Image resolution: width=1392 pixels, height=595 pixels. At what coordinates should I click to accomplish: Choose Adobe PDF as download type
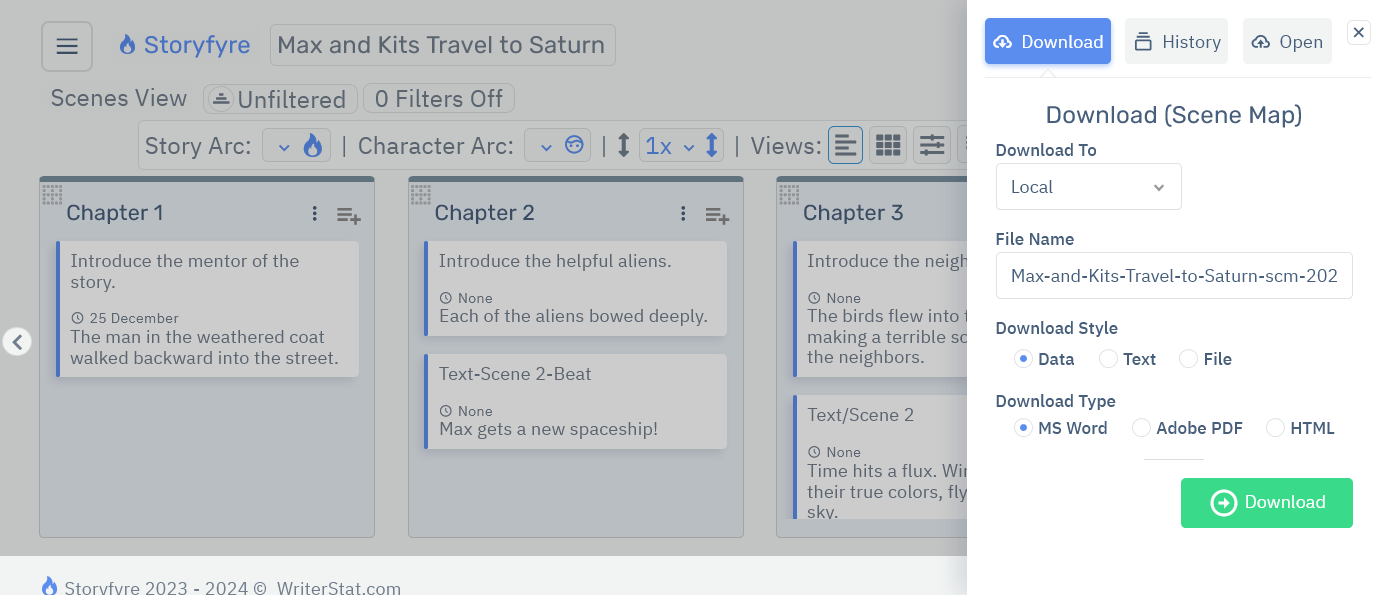[x=1142, y=427]
